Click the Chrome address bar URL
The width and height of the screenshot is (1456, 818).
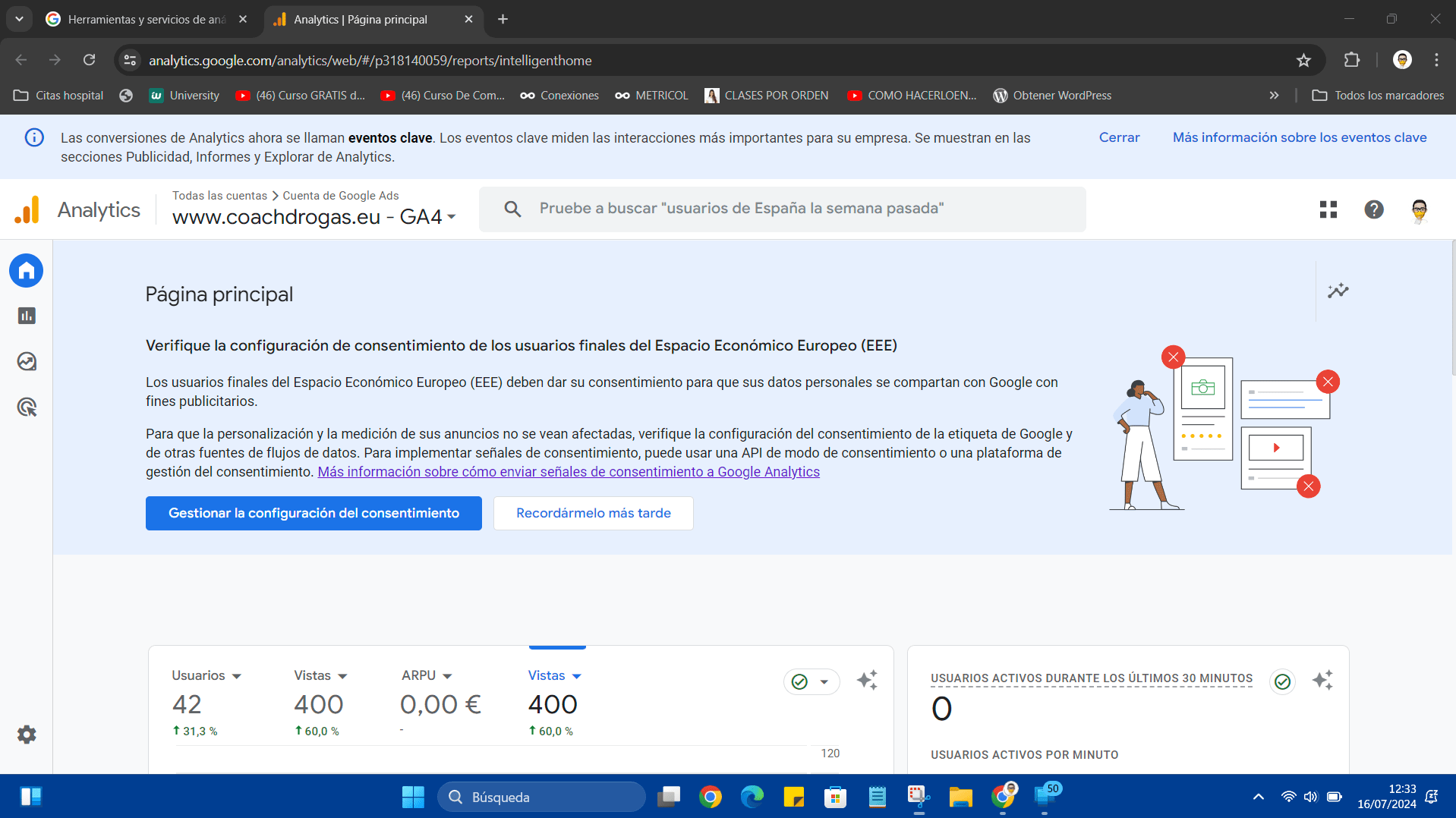[370, 60]
